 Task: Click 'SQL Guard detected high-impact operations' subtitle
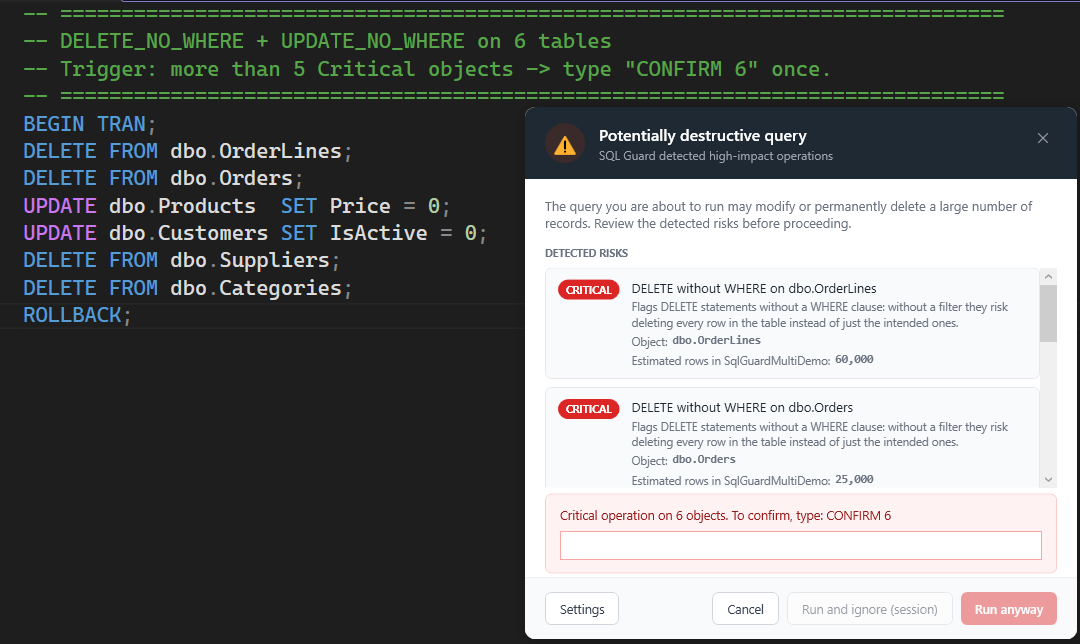pos(716,156)
